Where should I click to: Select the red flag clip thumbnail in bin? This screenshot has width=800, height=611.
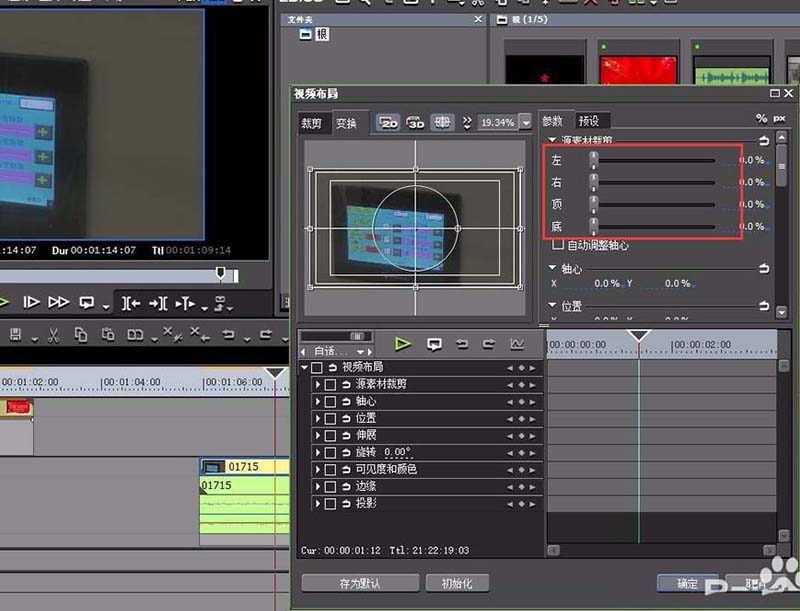tap(638, 69)
